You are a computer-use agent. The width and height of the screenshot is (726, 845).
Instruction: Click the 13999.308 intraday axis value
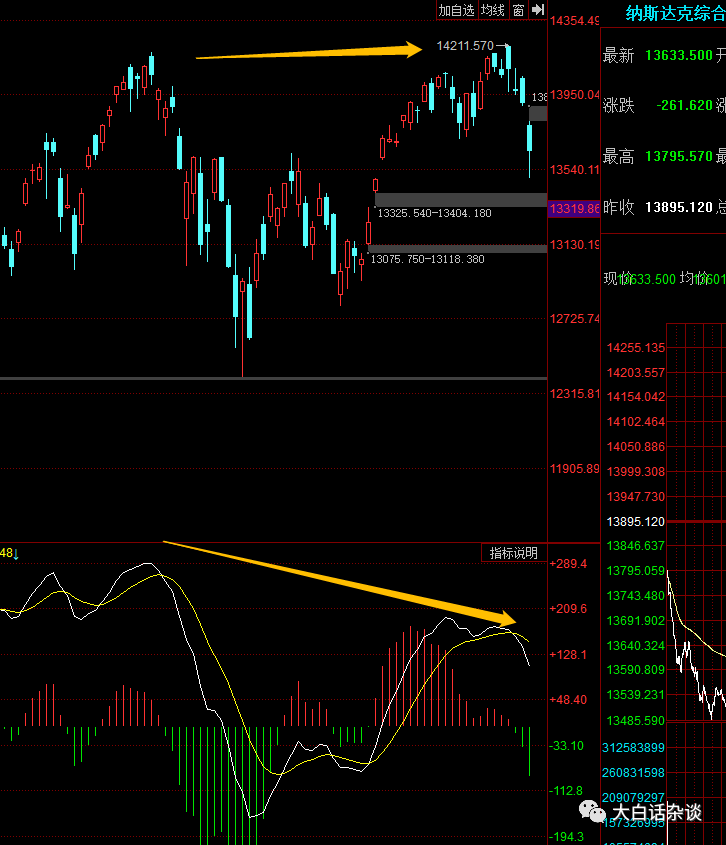pyautogui.click(x=636, y=472)
